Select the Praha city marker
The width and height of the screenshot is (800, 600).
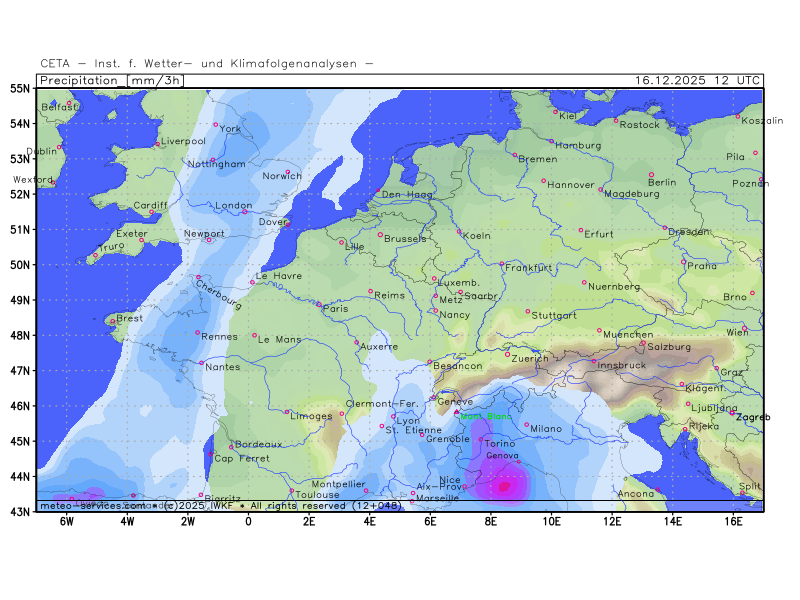pyautogui.click(x=684, y=262)
